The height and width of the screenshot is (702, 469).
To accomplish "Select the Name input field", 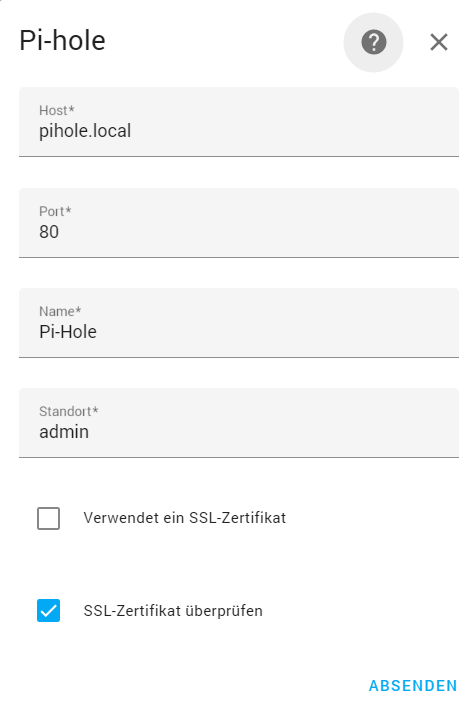I will pyautogui.click(x=239, y=323).
